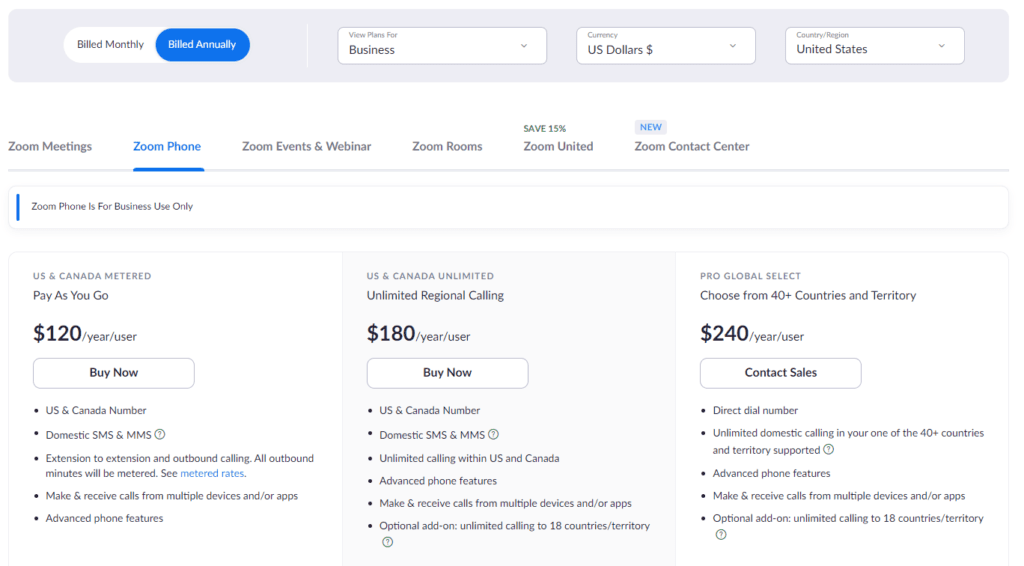This screenshot has width=1024, height=566.
Task: Open the Country/Region United States dropdown
Action: coord(874,46)
